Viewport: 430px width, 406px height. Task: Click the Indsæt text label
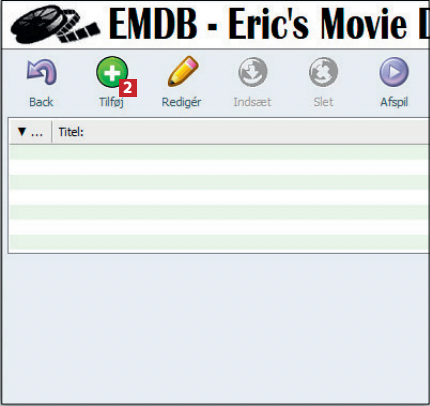tap(252, 102)
